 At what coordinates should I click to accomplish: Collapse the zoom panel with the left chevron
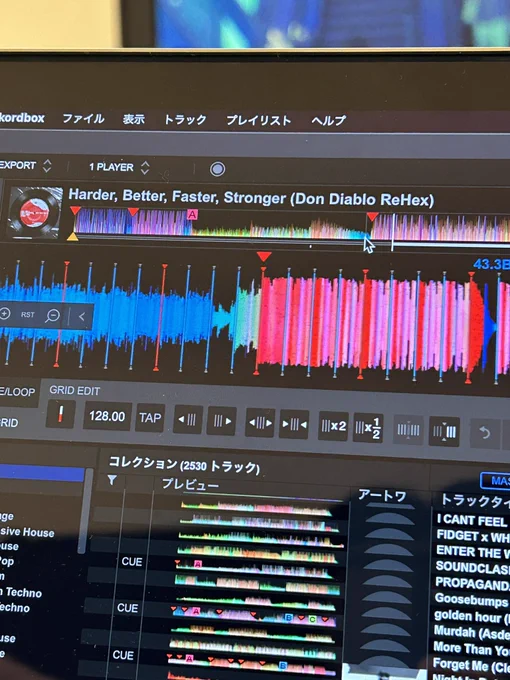click(82, 317)
